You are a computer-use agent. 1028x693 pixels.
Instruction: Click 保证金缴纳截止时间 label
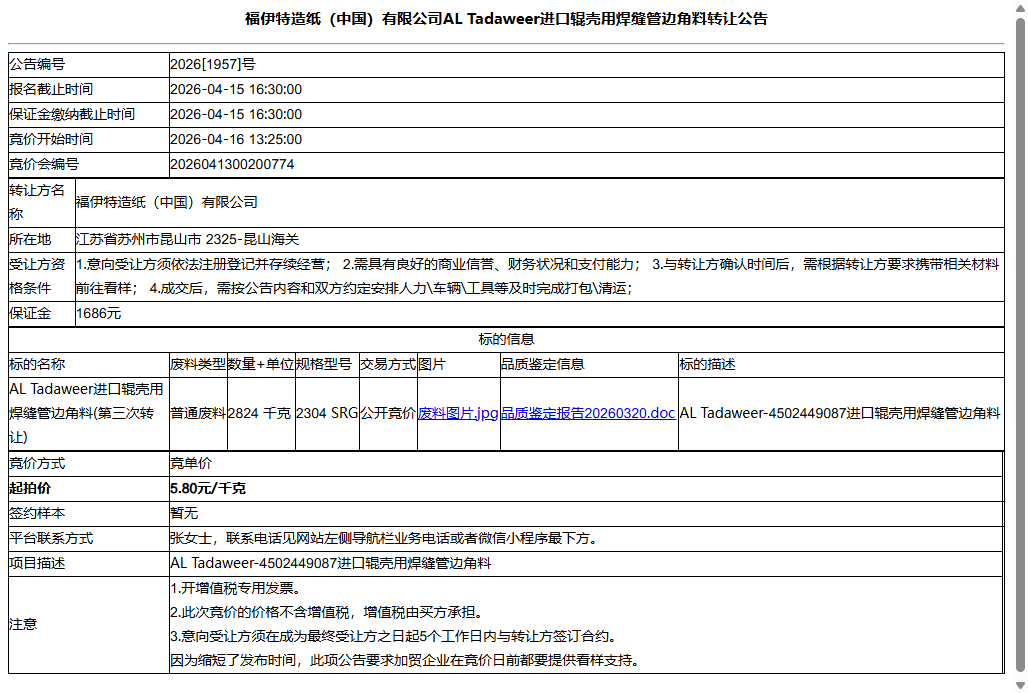pyautogui.click(x=71, y=114)
